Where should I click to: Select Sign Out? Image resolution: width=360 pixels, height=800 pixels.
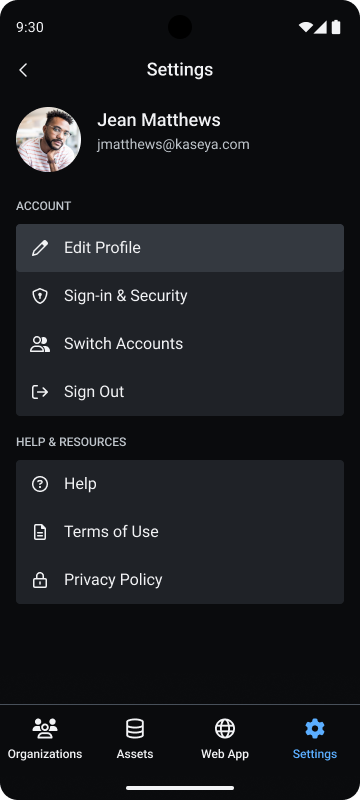(x=180, y=392)
